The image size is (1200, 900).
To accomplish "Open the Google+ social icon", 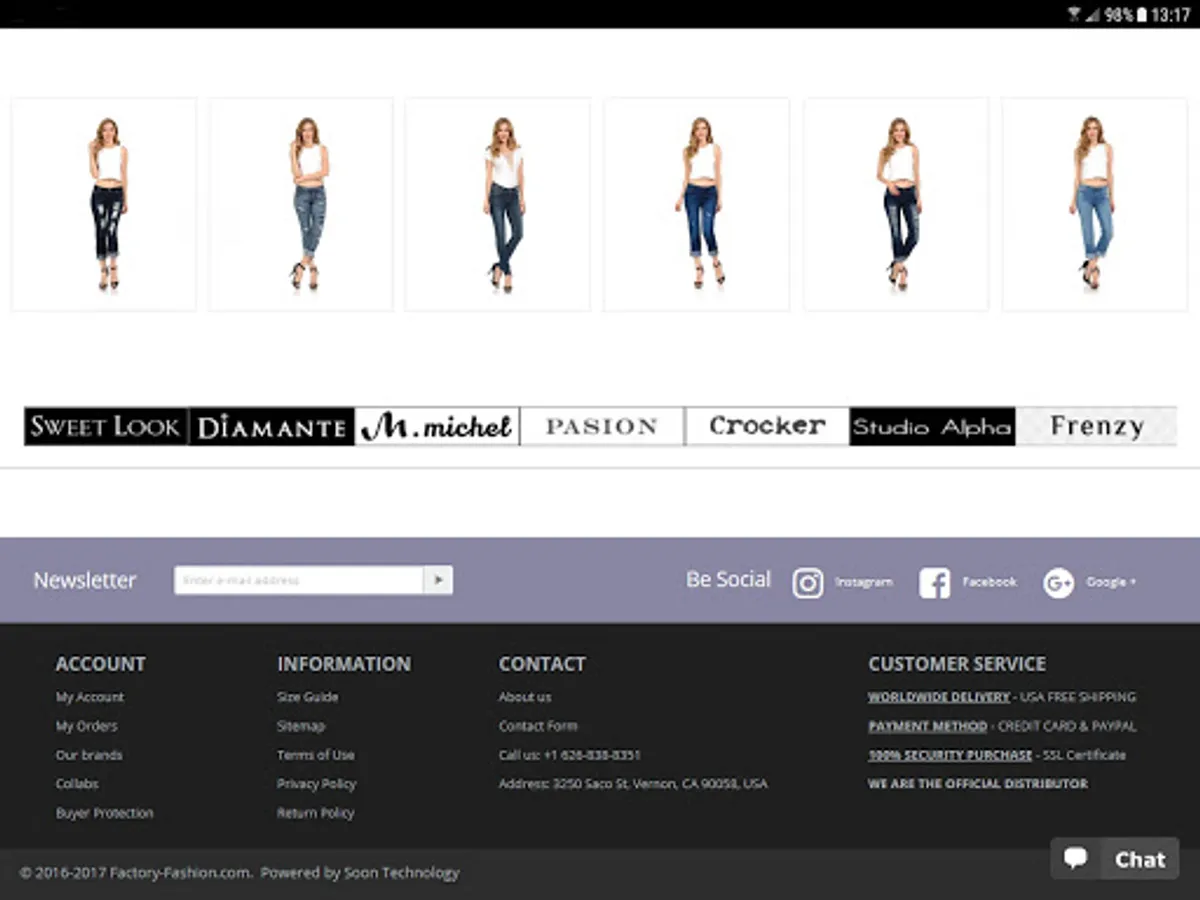I will coord(1058,582).
